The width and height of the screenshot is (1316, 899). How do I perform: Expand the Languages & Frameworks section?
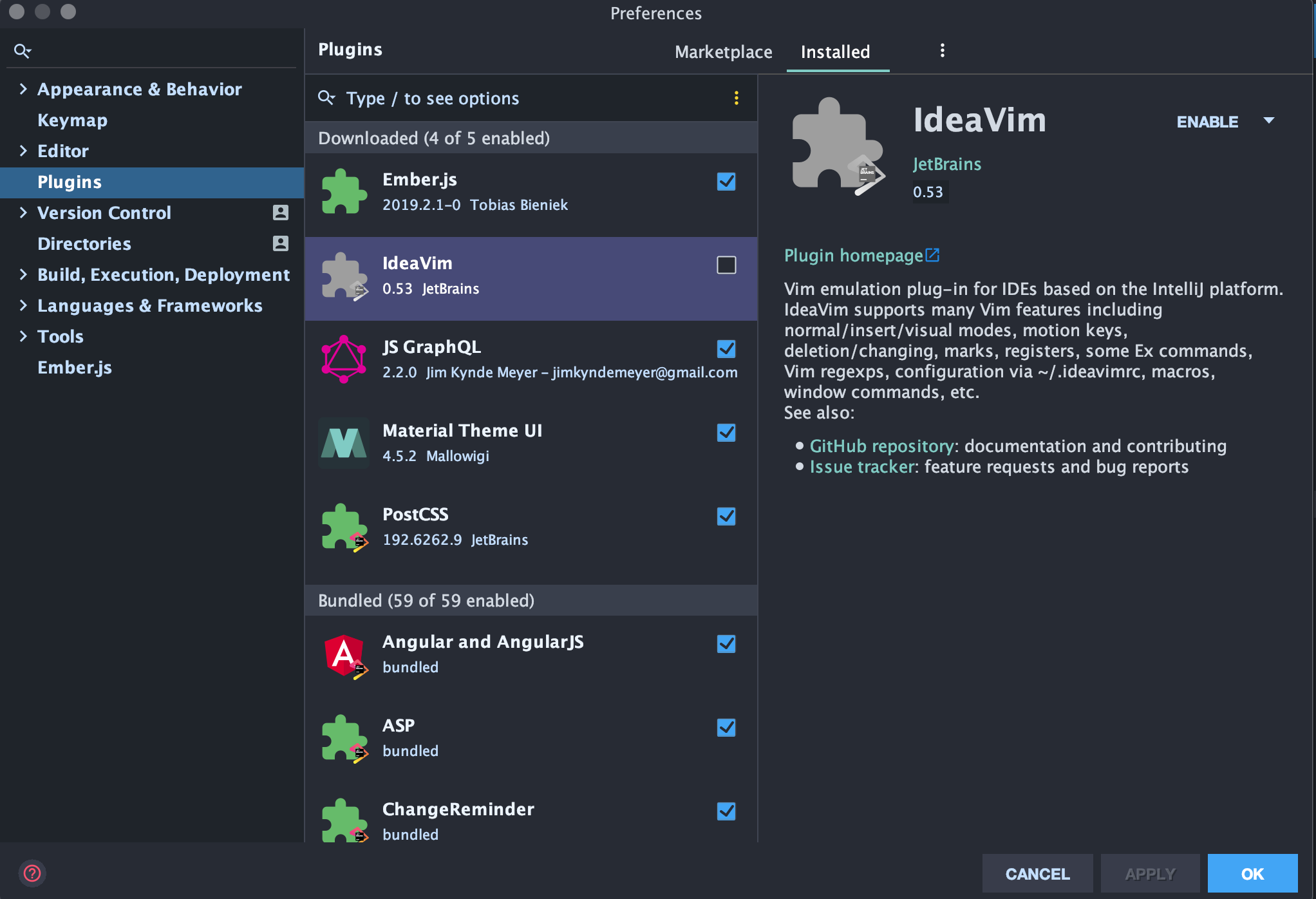23,305
